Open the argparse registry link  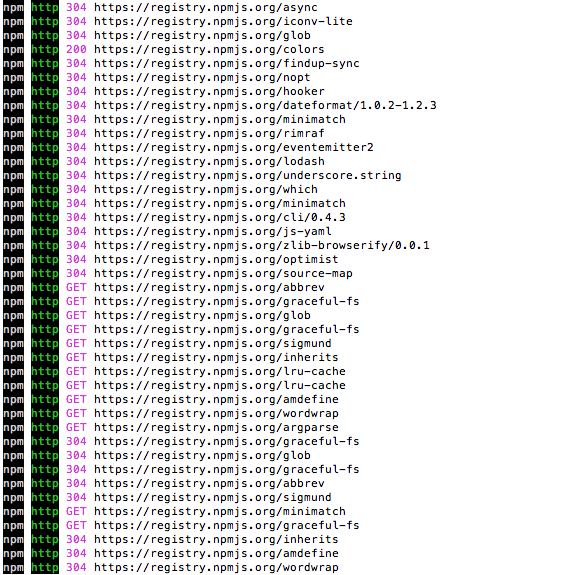point(216,427)
